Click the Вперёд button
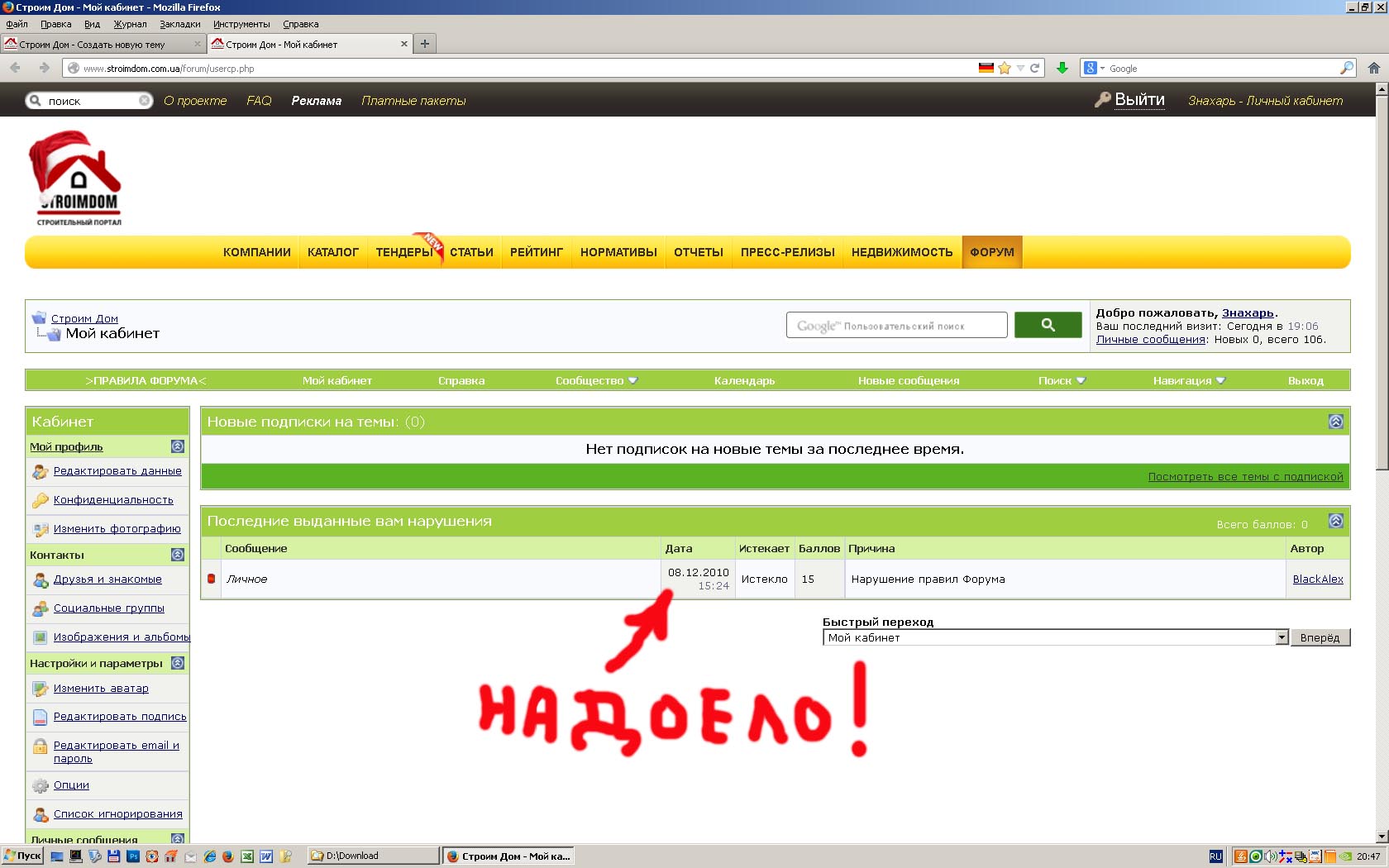1389x868 pixels. 1320,637
